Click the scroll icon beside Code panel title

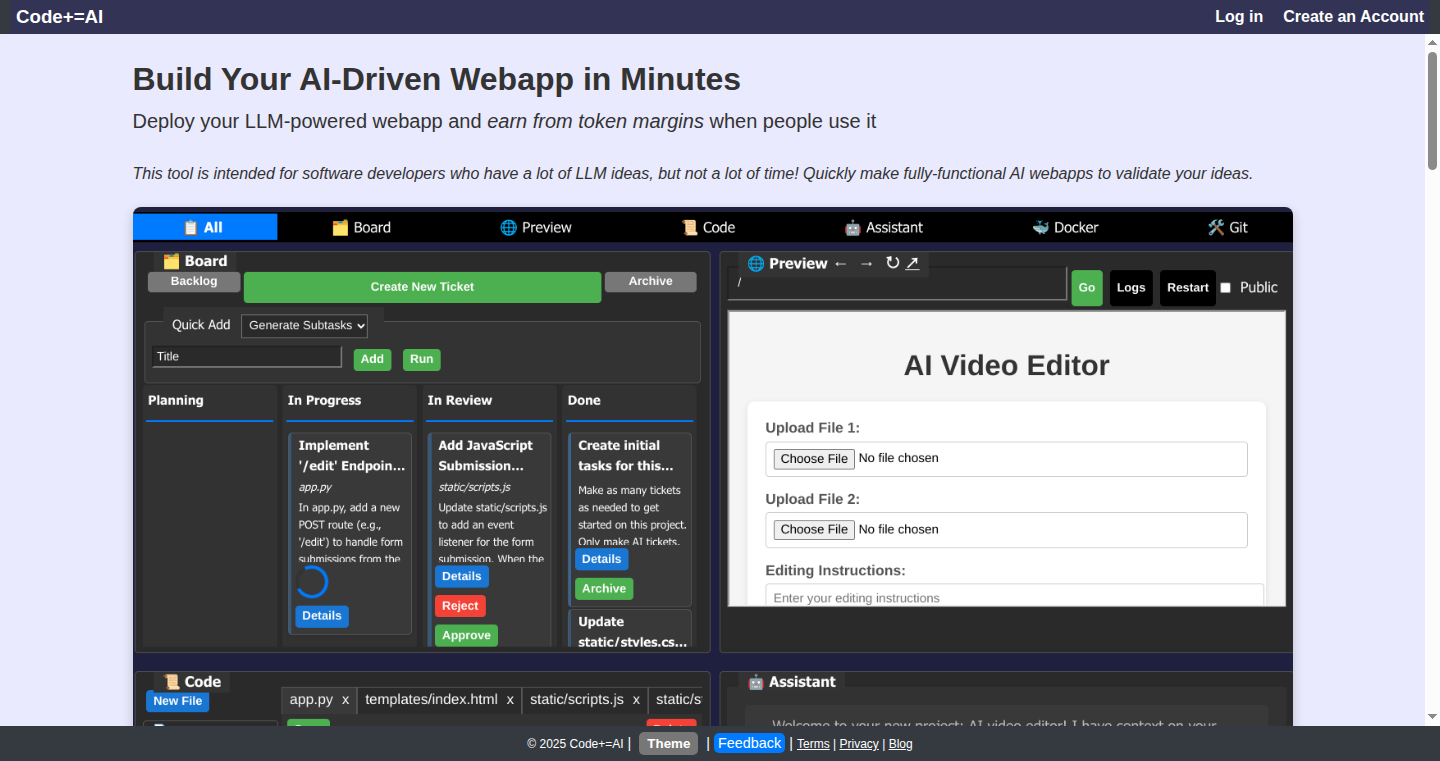[x=172, y=682]
